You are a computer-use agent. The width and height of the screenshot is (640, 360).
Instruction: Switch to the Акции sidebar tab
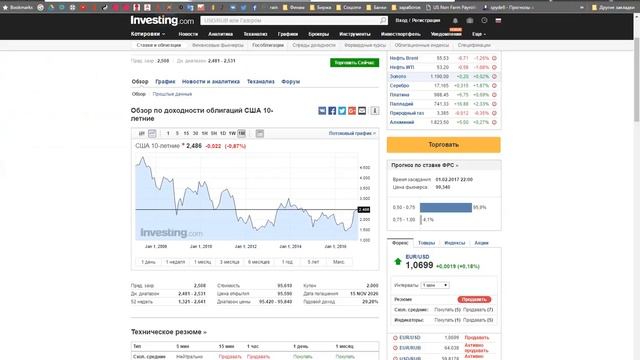[x=481, y=243]
